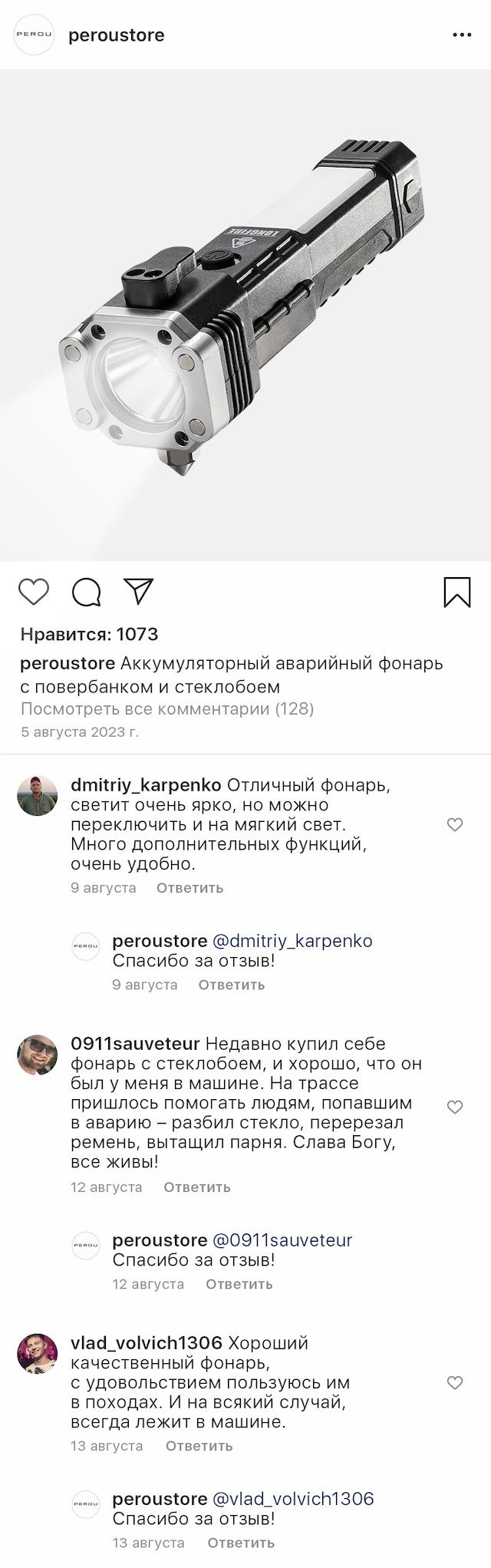Open the peroustore username in header
This screenshot has height=1568, width=491.
tap(117, 35)
